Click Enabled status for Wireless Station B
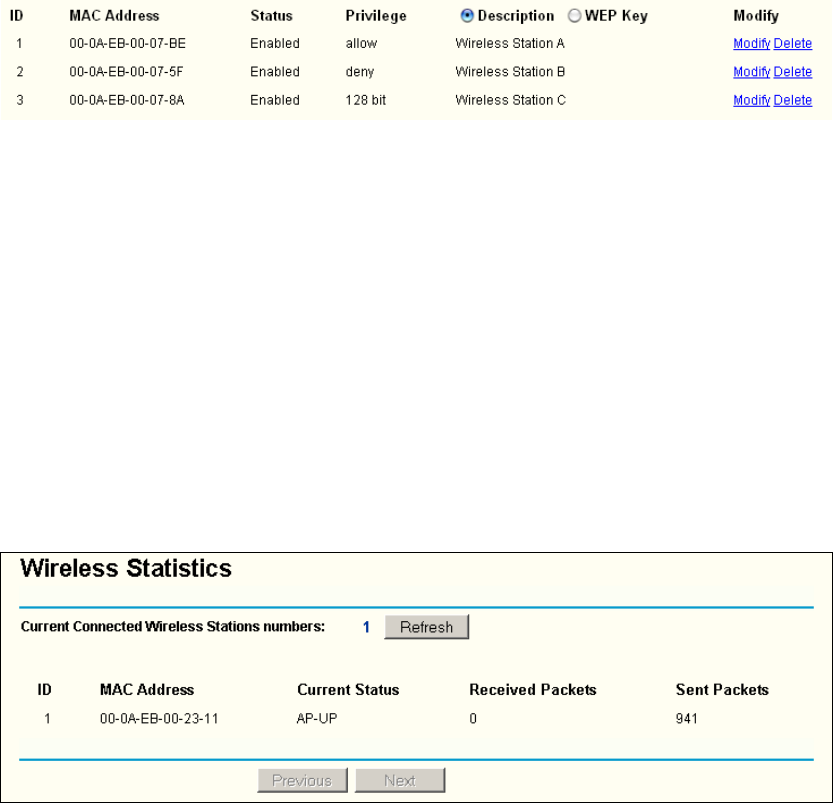 coord(275,72)
